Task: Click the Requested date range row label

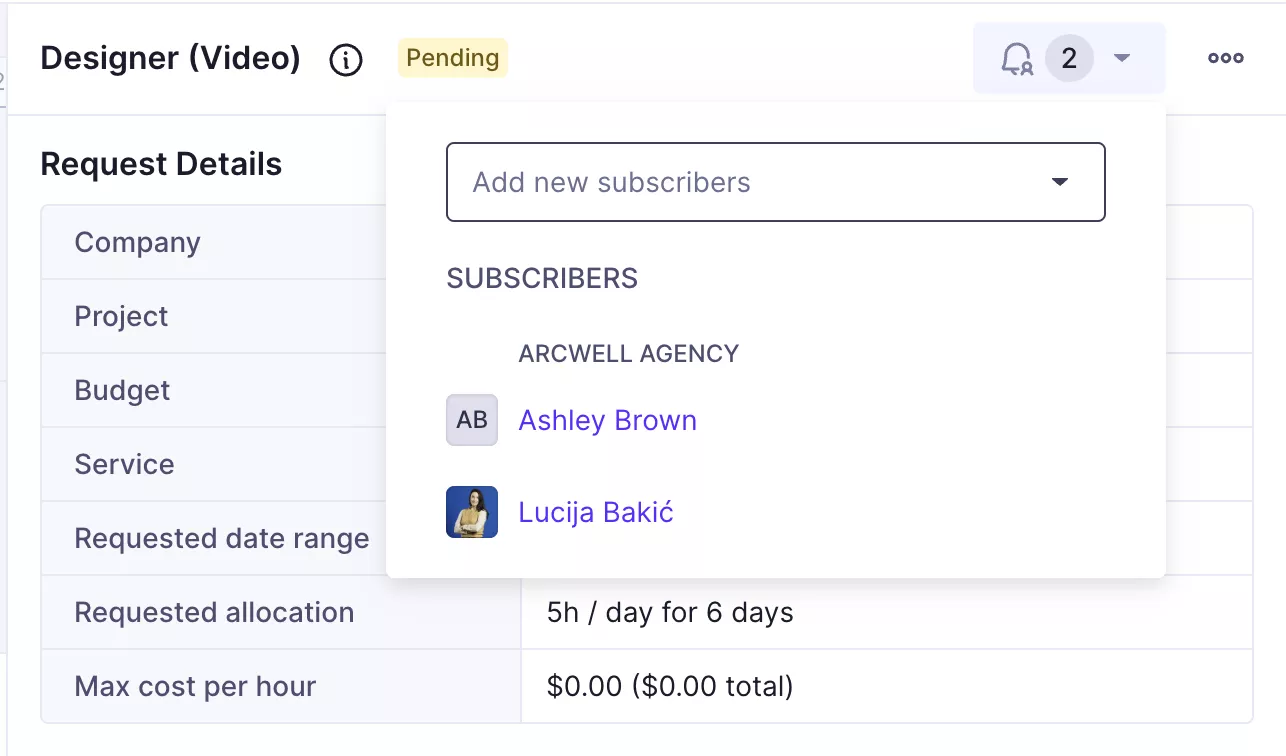Action: pyautogui.click(x=222, y=538)
